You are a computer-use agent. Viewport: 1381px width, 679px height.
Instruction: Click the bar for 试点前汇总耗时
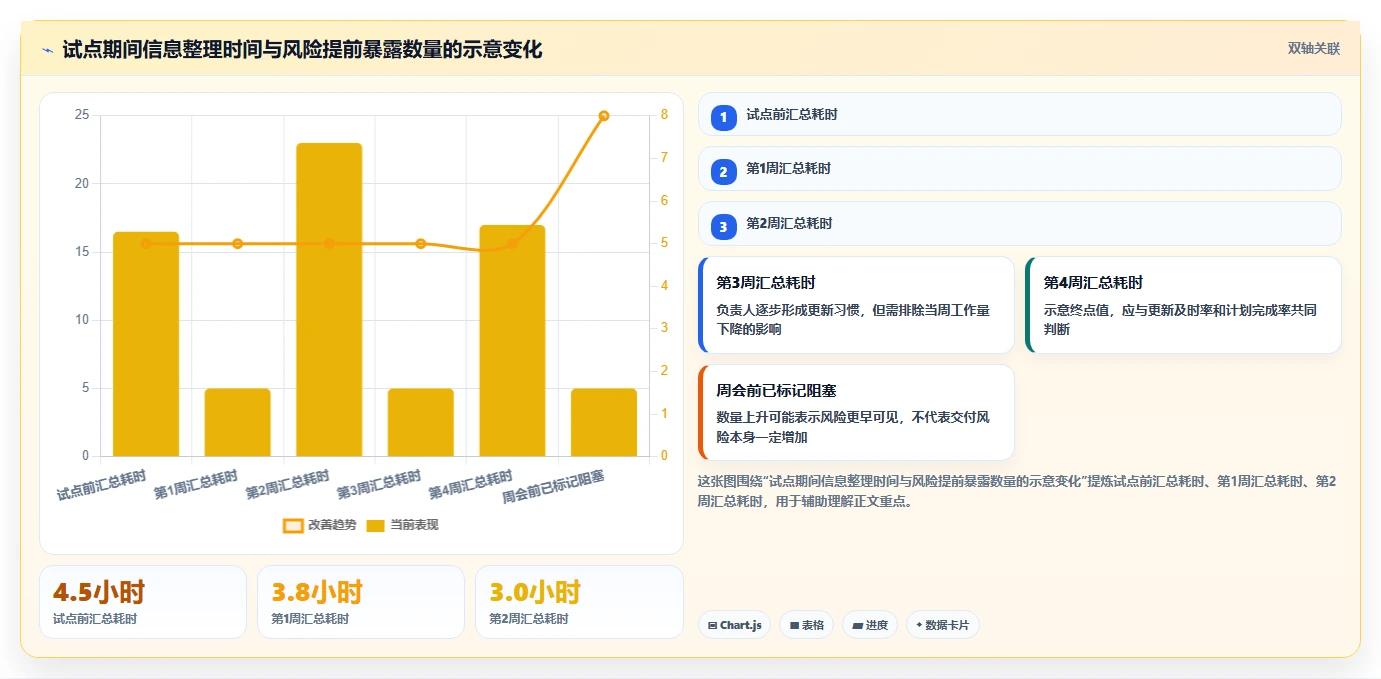click(x=146, y=344)
